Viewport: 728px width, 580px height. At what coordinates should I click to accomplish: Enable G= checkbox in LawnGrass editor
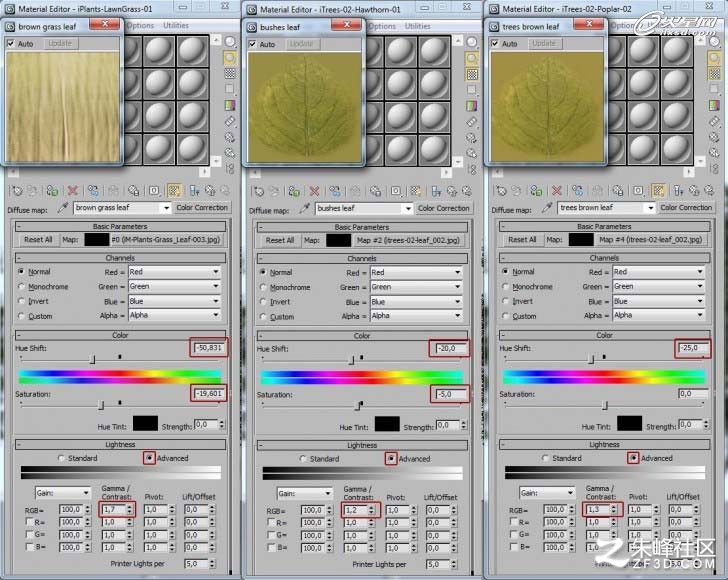click(30, 534)
